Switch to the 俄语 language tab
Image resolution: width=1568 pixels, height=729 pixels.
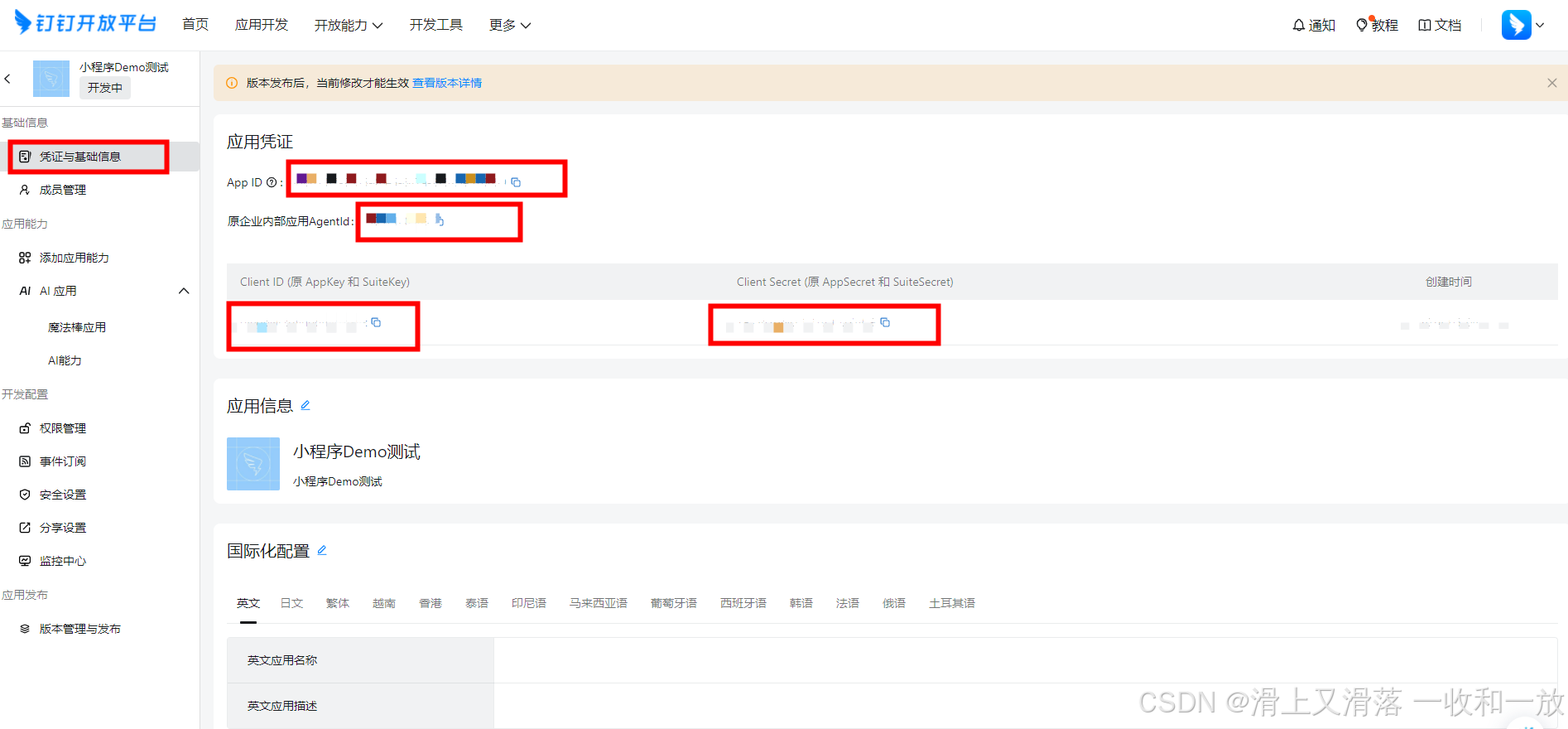pyautogui.click(x=894, y=603)
